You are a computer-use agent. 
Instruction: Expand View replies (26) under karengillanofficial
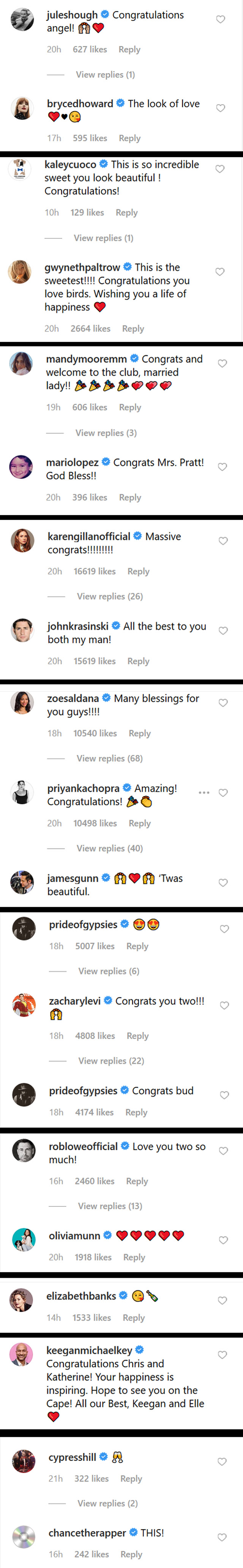[x=109, y=596]
